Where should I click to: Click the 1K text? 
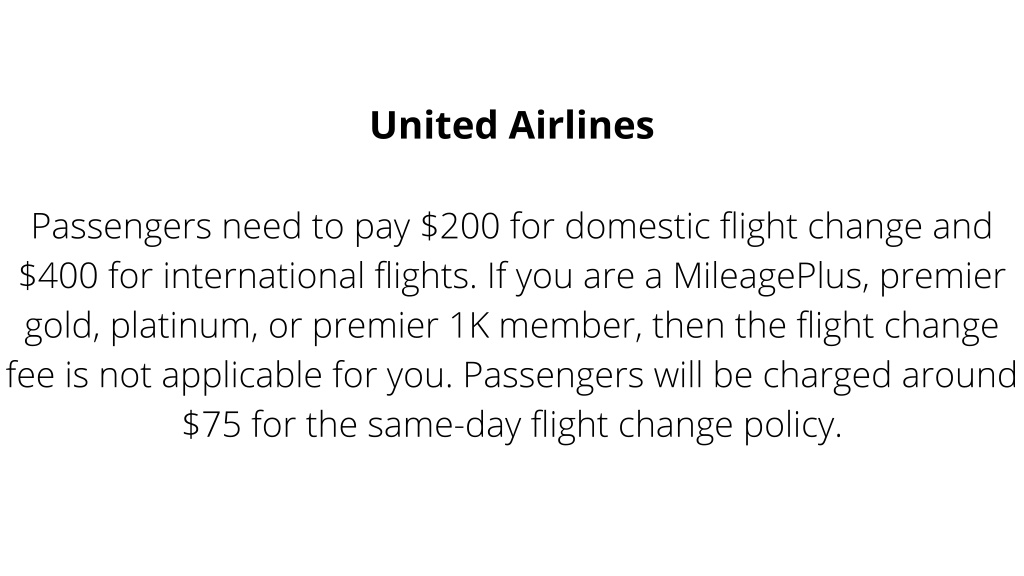coord(470,325)
